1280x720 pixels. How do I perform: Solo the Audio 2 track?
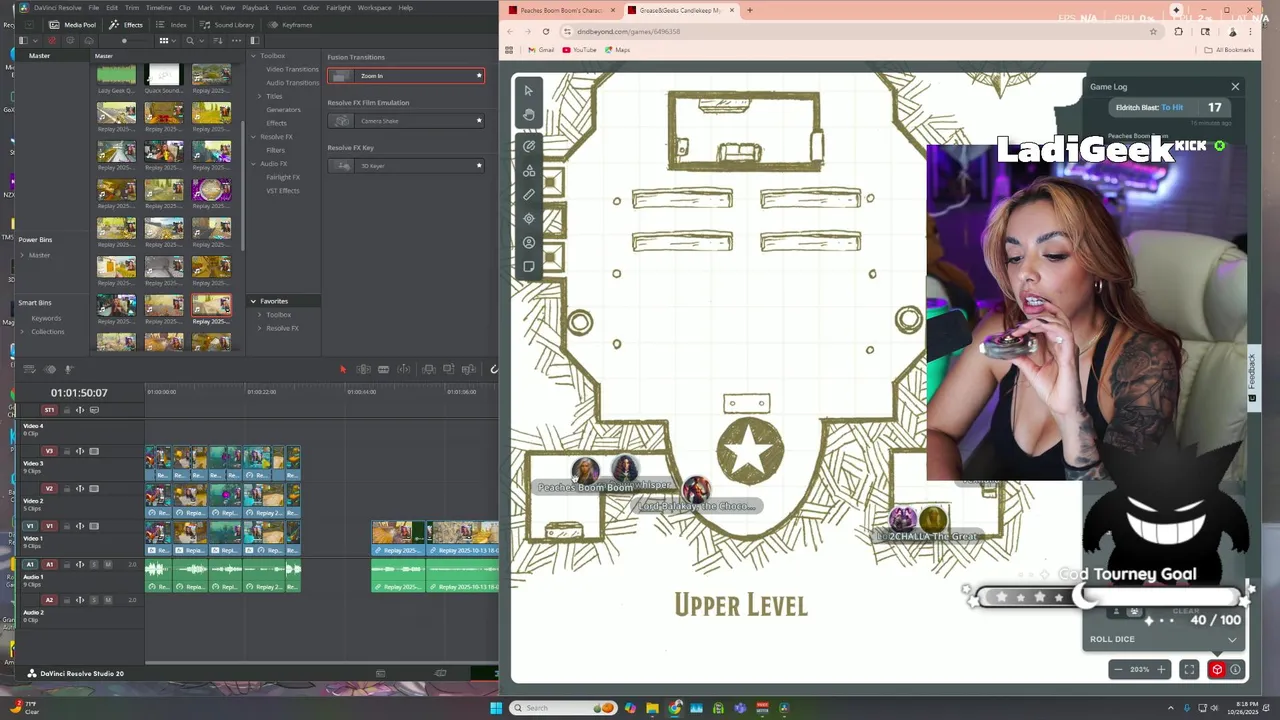(x=94, y=600)
